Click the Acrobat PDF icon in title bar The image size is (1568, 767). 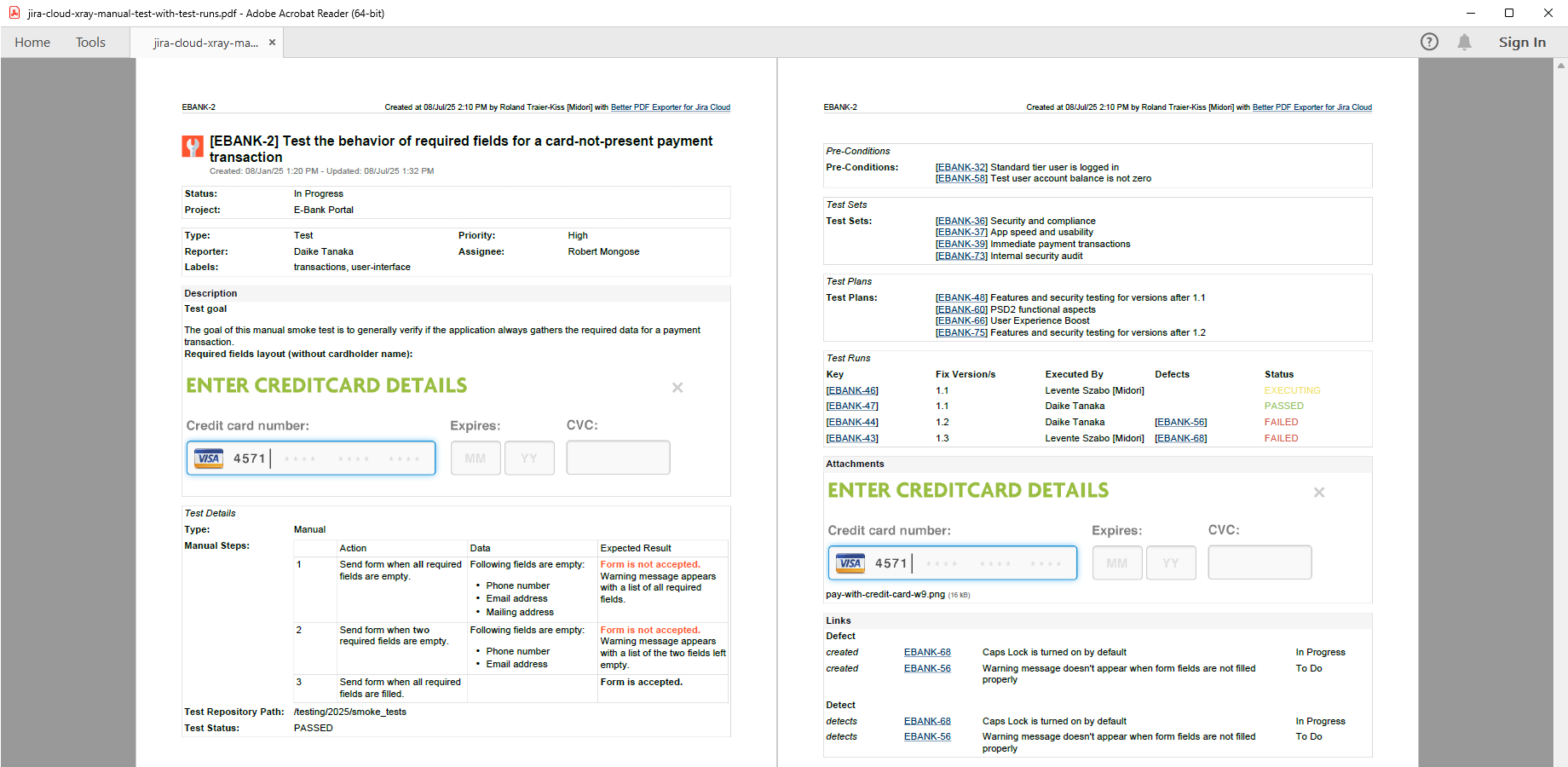point(14,13)
